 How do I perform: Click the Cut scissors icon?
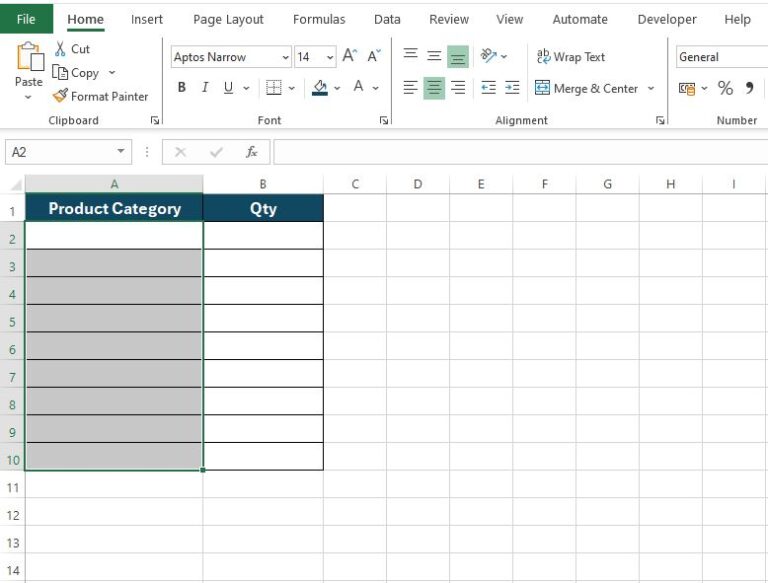(x=60, y=49)
